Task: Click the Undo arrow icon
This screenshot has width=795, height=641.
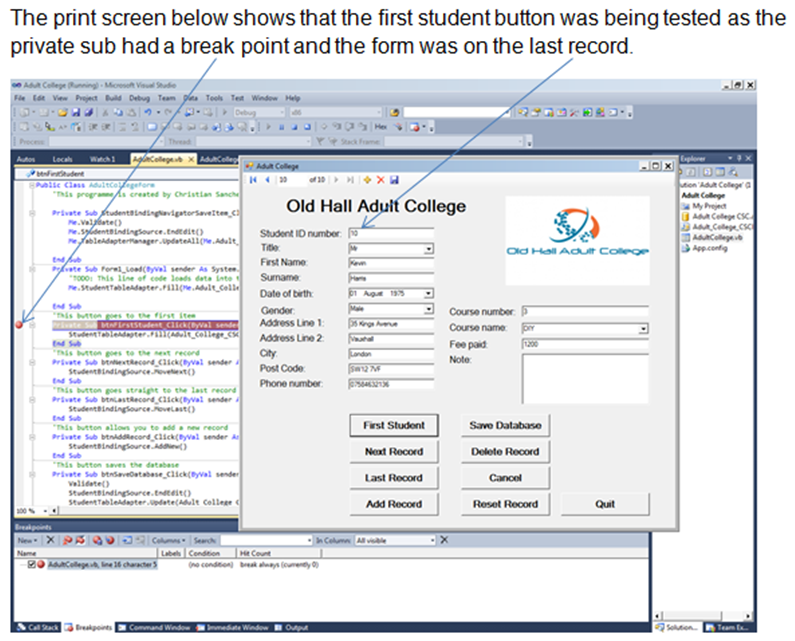Action: tap(148, 112)
